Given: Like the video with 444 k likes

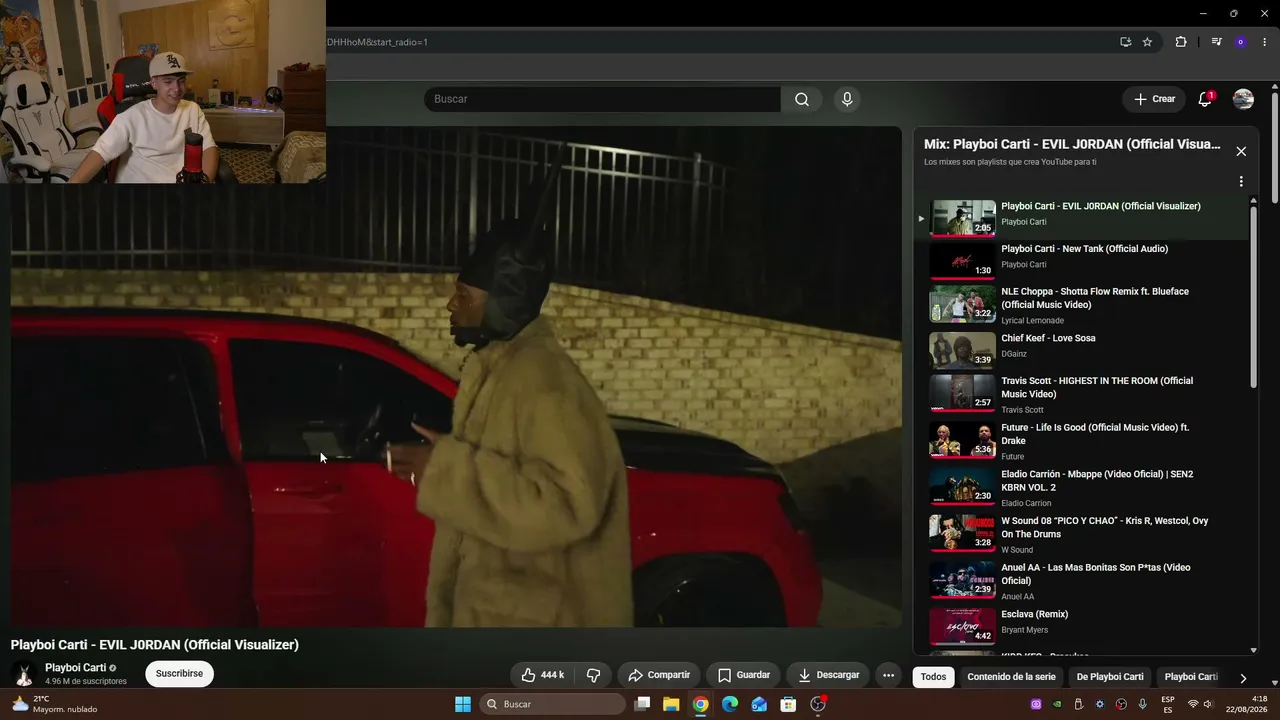Looking at the screenshot, I should (x=542, y=675).
